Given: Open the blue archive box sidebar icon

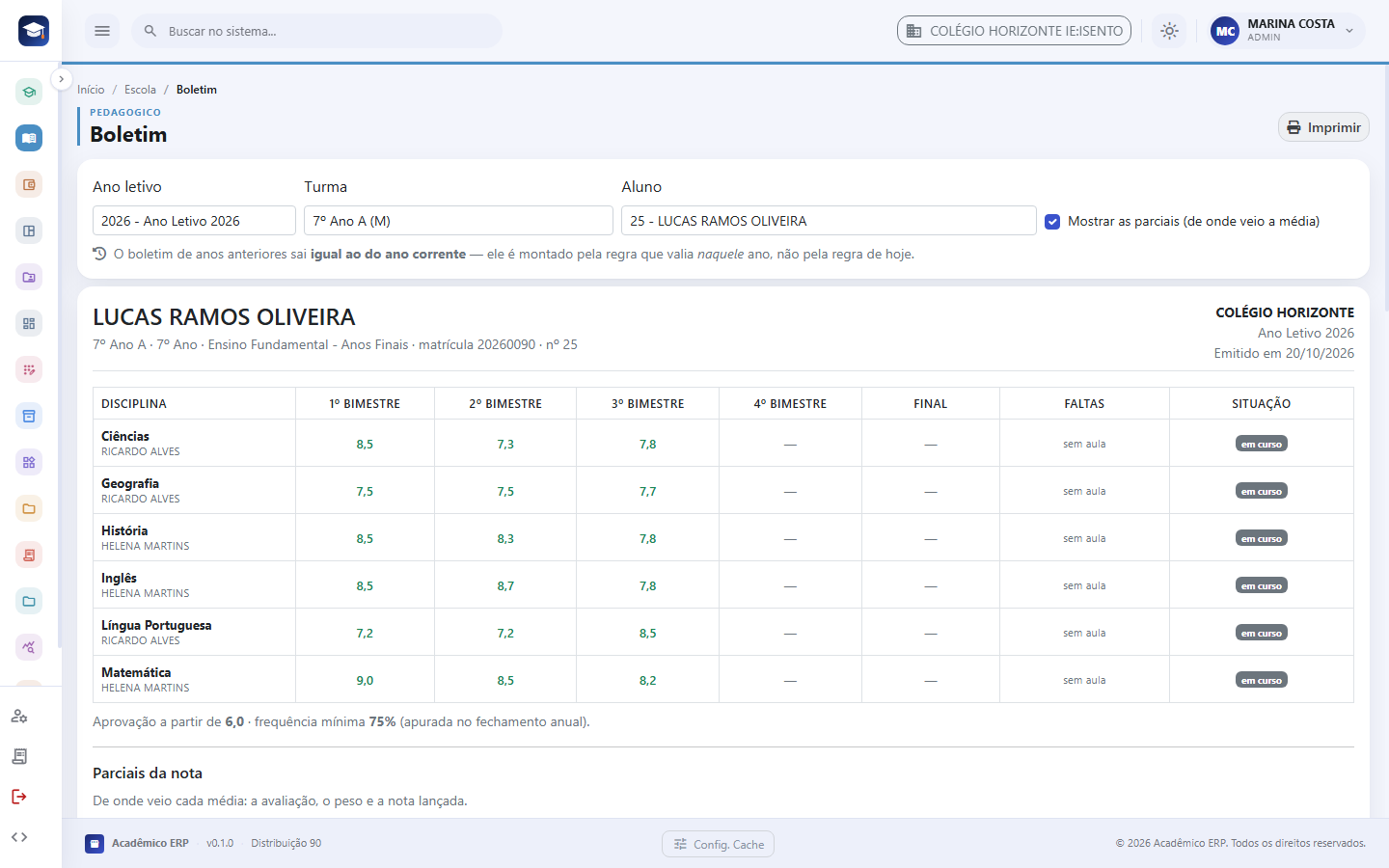Looking at the screenshot, I should (29, 416).
